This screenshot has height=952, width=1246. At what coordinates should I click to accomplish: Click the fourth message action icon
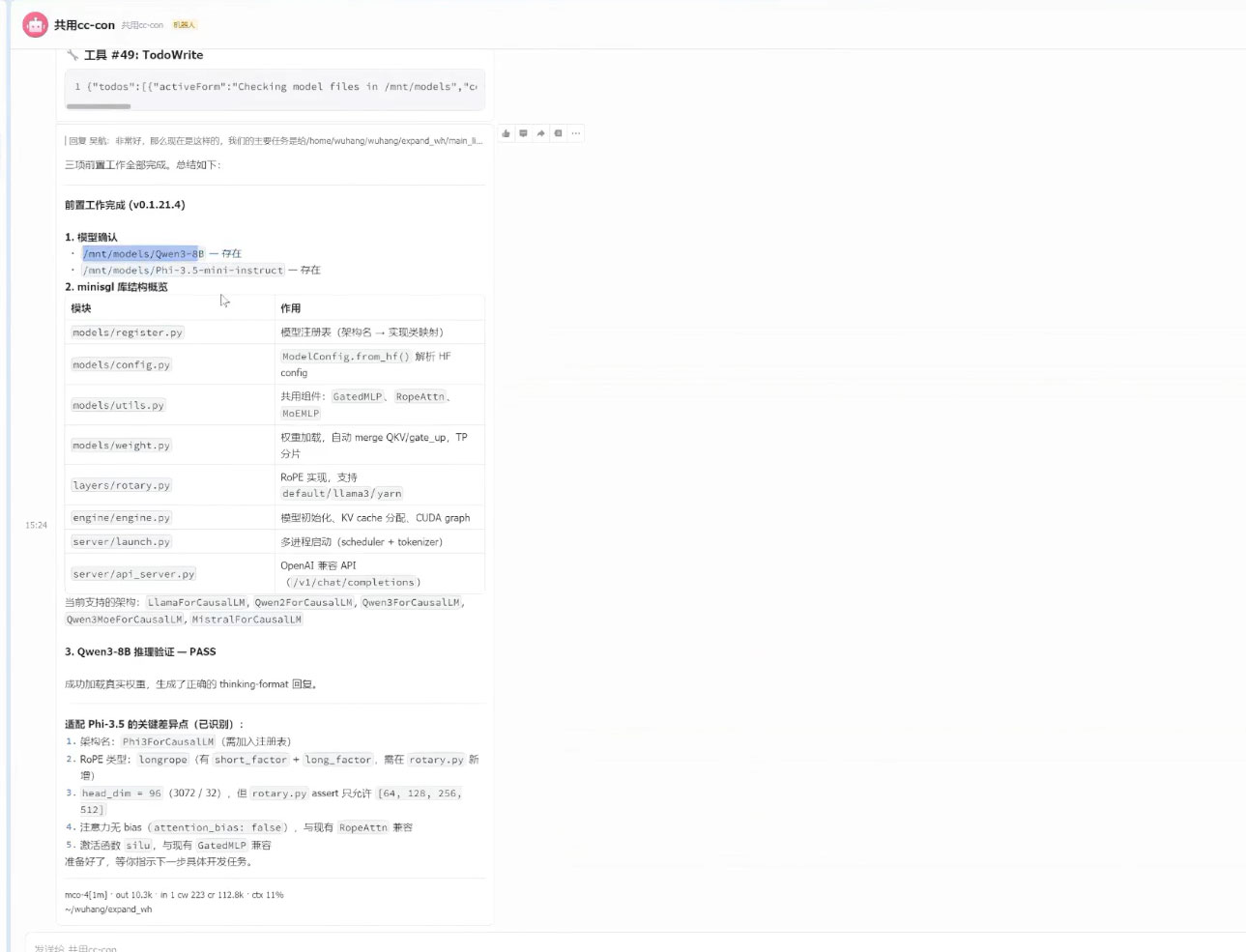(x=558, y=133)
